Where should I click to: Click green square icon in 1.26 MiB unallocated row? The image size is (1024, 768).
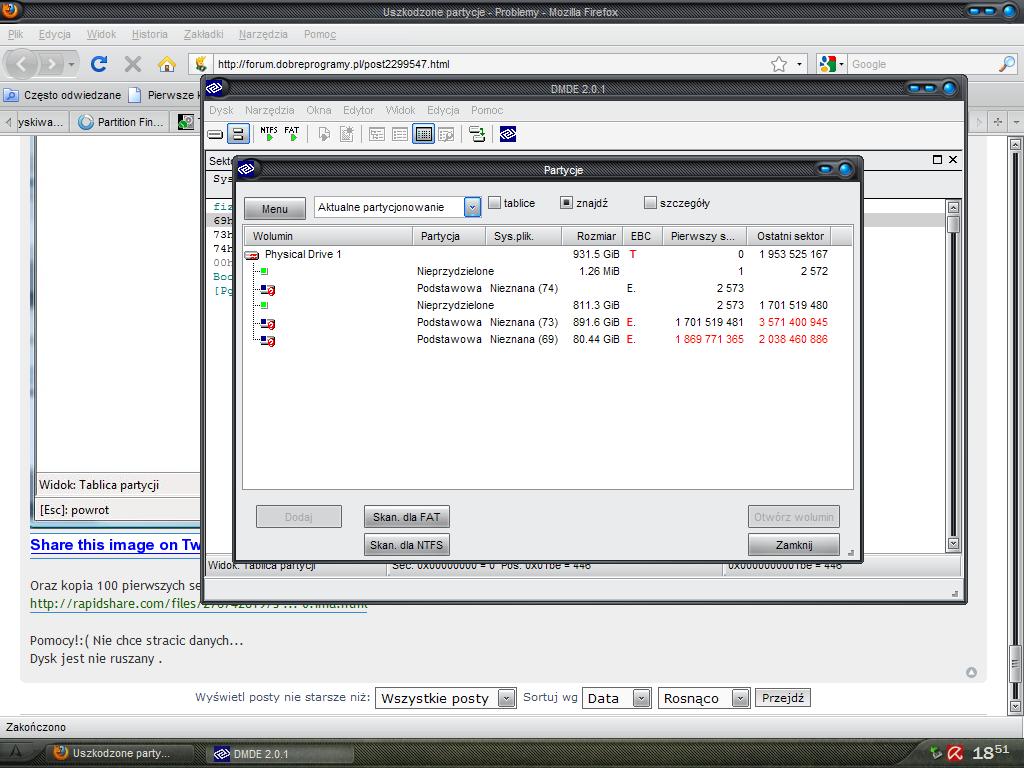264,271
